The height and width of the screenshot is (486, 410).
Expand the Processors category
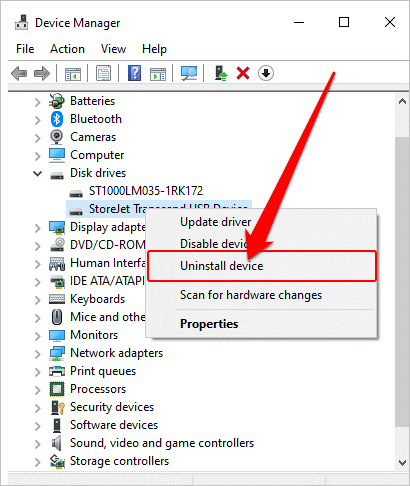(37, 390)
